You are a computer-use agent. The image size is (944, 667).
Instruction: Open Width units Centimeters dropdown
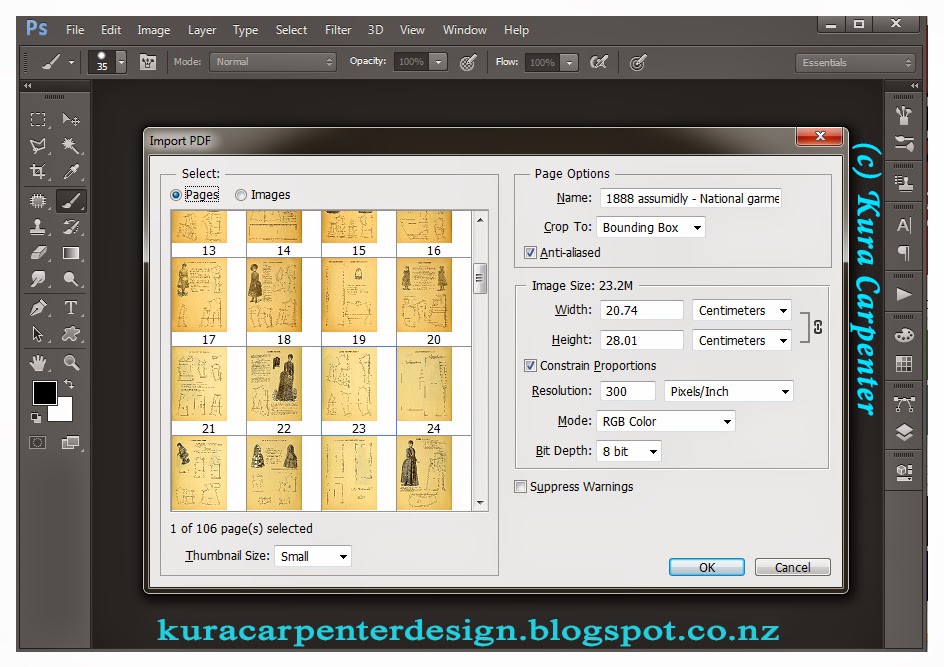tap(742, 311)
